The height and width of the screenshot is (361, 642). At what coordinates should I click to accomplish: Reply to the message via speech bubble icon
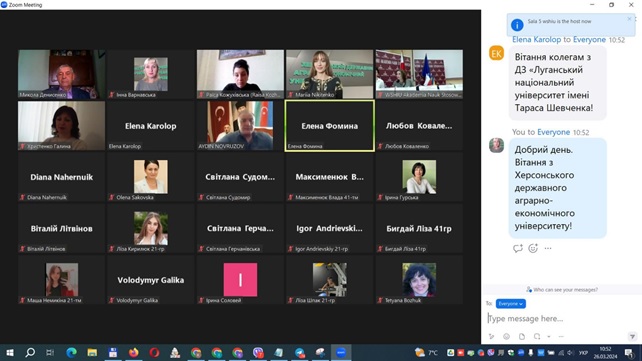click(x=518, y=248)
